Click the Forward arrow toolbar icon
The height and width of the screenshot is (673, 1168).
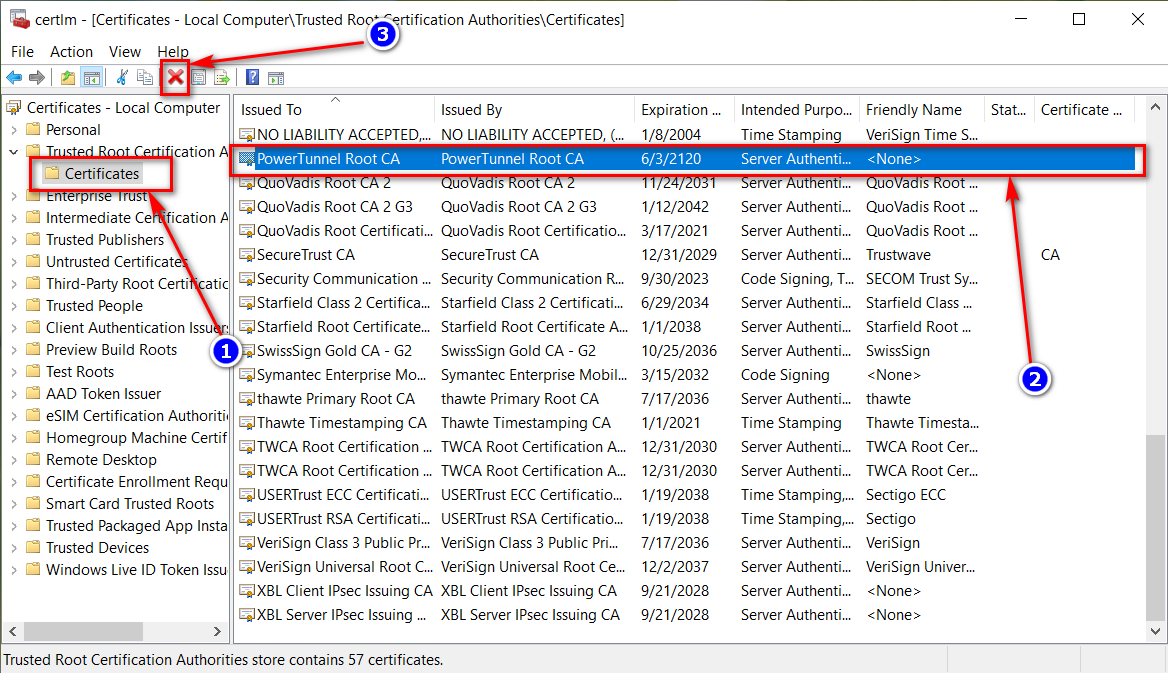[x=36, y=78]
